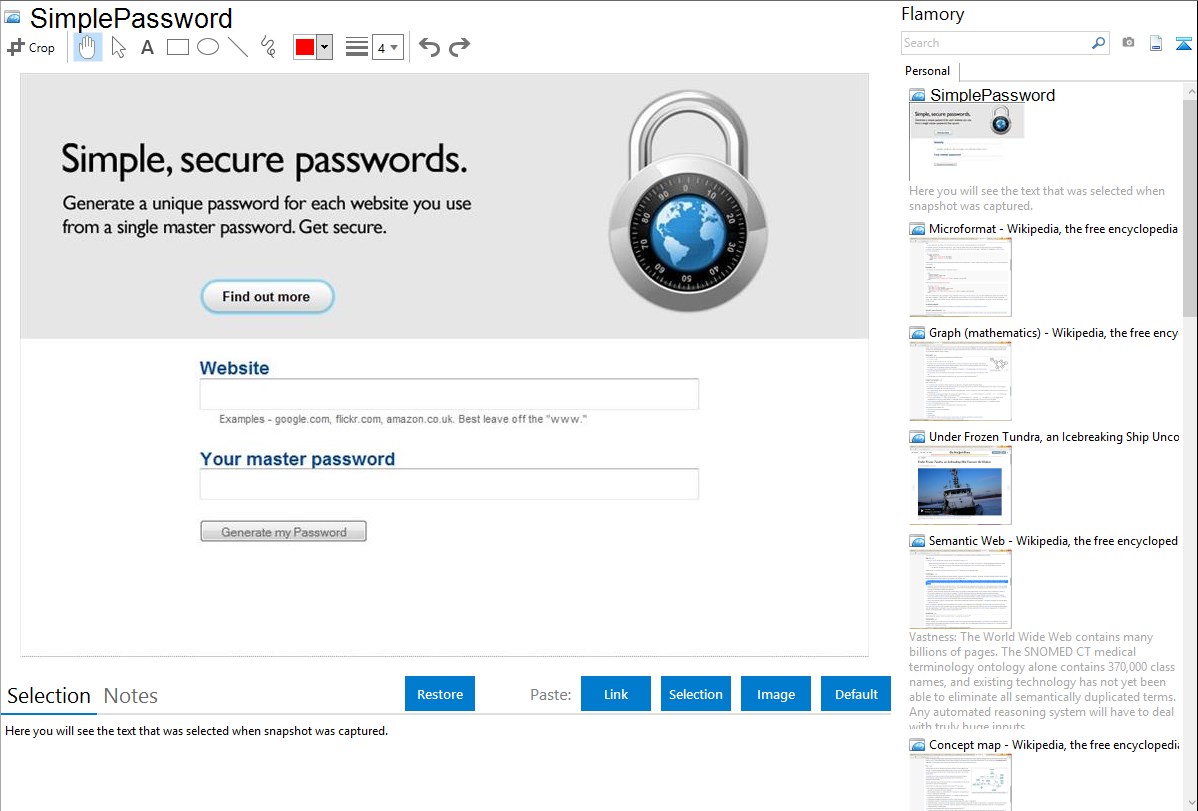Choose the arrow pointer tool
The height and width of the screenshot is (811, 1198).
point(118,47)
